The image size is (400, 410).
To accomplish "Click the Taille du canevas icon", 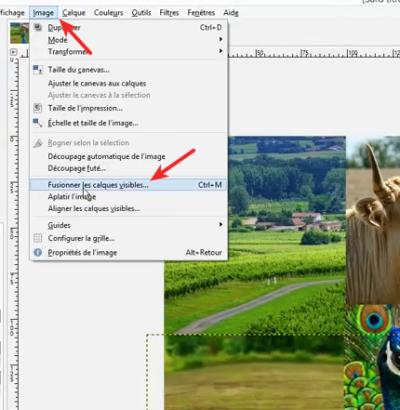I will tap(38, 70).
